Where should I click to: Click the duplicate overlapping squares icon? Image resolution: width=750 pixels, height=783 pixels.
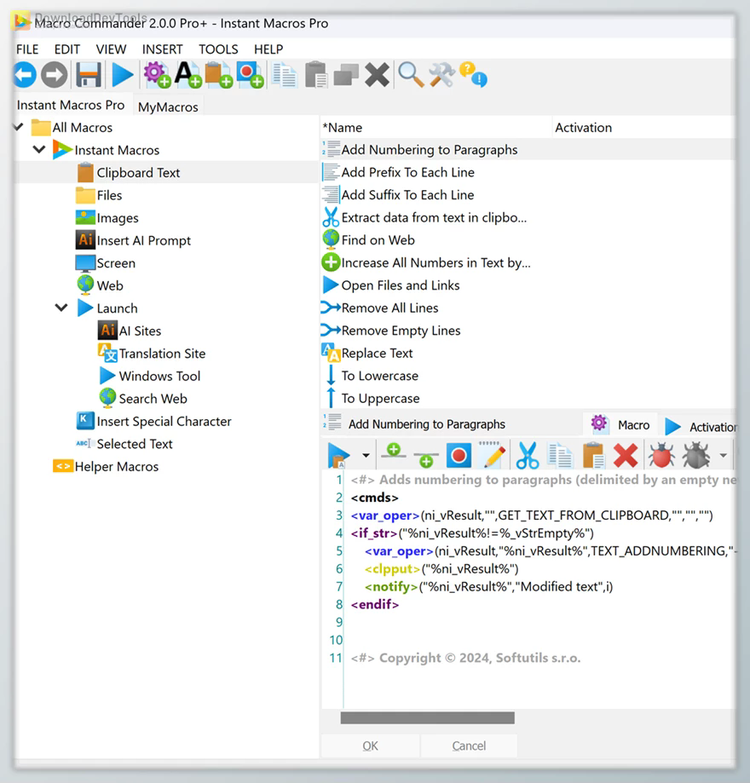pos(346,75)
